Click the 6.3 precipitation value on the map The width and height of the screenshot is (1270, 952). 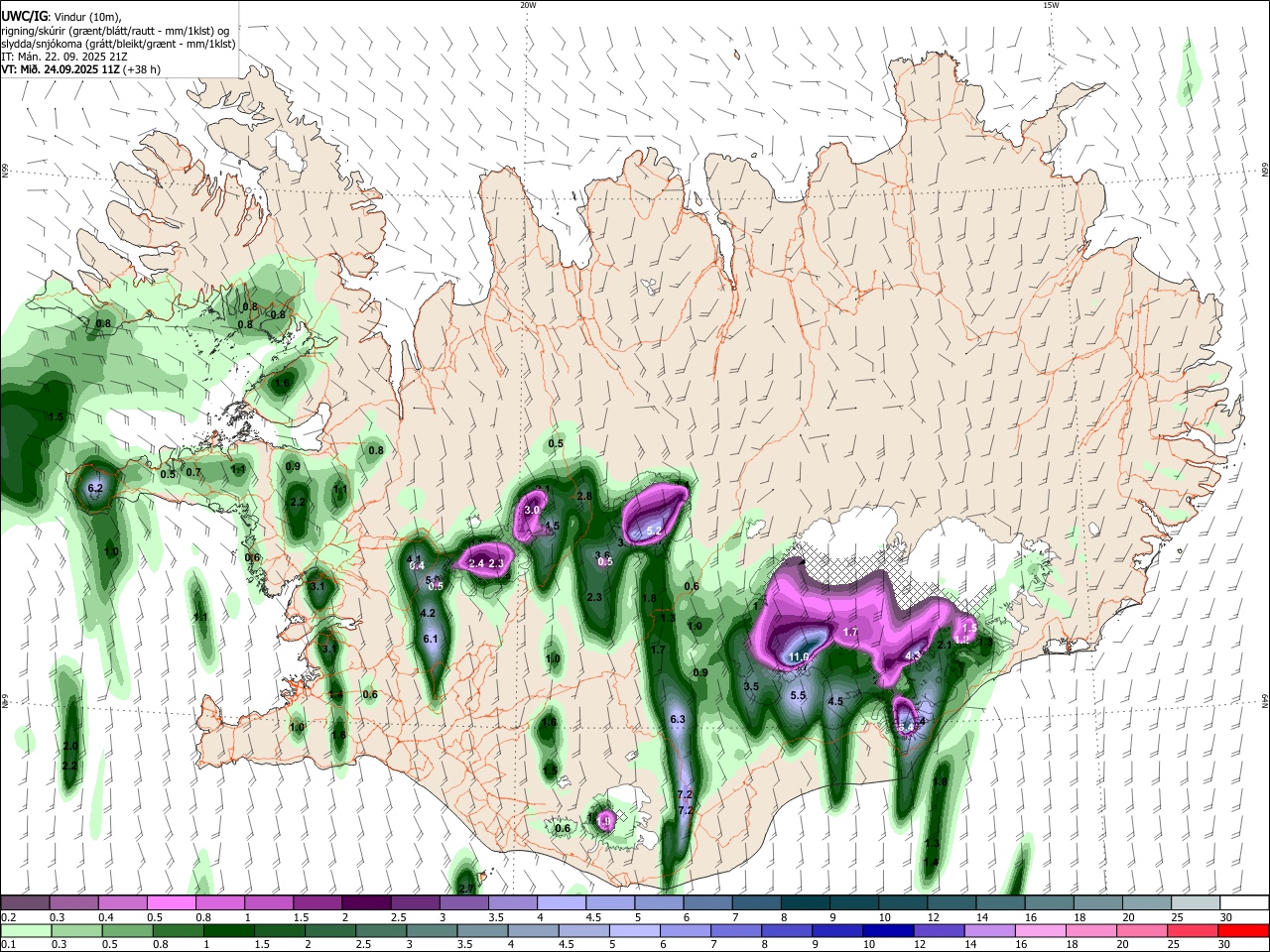(x=678, y=719)
